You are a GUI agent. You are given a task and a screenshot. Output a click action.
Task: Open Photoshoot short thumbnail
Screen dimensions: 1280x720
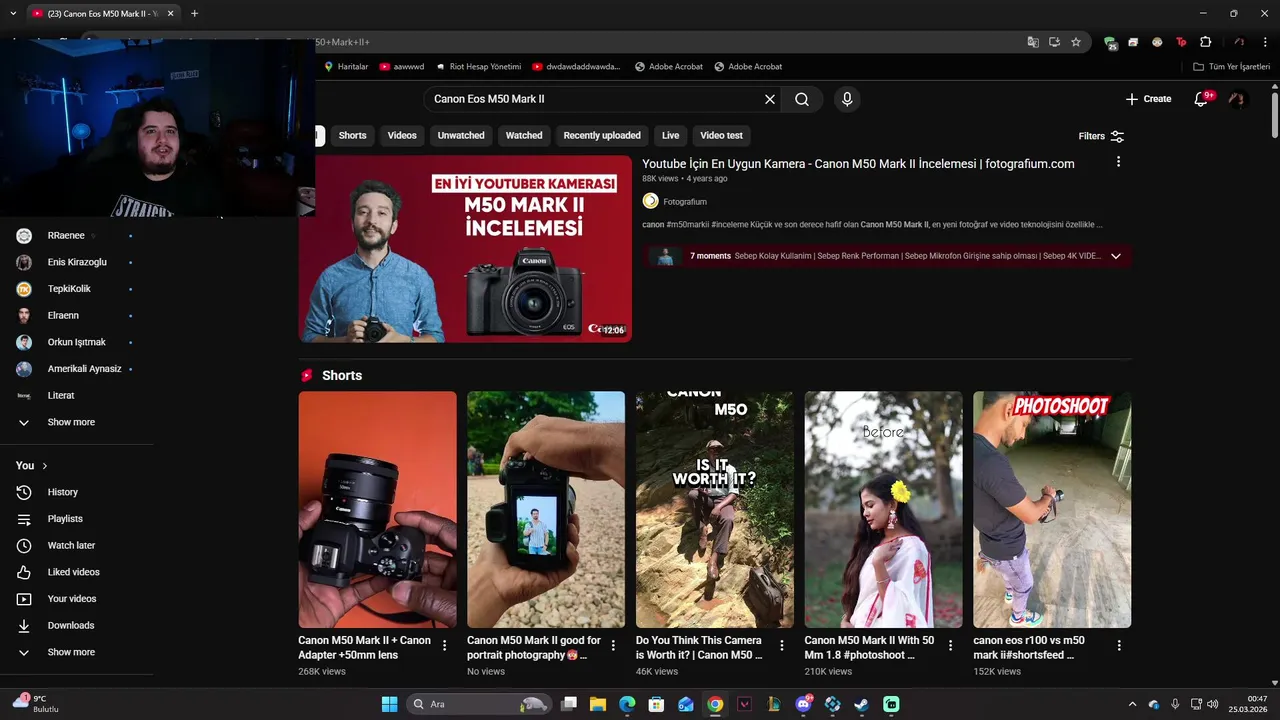[1052, 509]
